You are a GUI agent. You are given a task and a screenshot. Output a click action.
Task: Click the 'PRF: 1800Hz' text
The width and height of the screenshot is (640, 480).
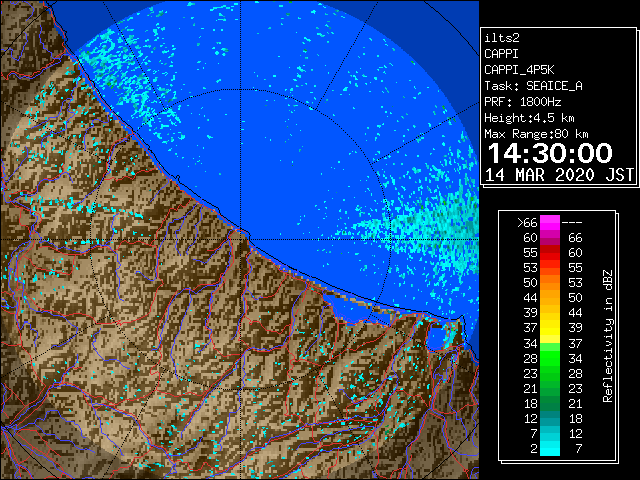click(522, 102)
